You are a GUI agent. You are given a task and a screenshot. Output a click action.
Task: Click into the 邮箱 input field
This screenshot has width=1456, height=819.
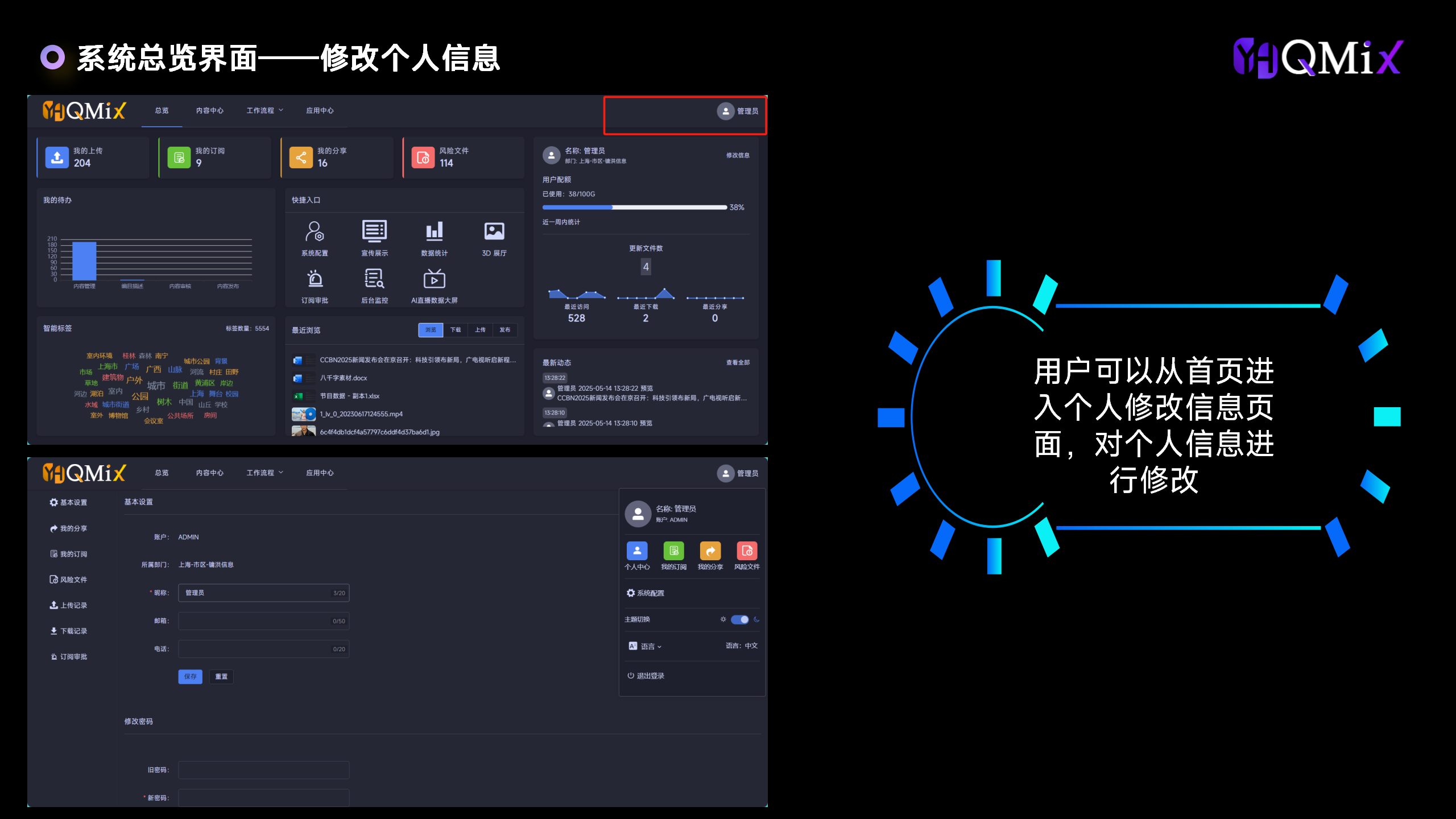pyautogui.click(x=256, y=621)
